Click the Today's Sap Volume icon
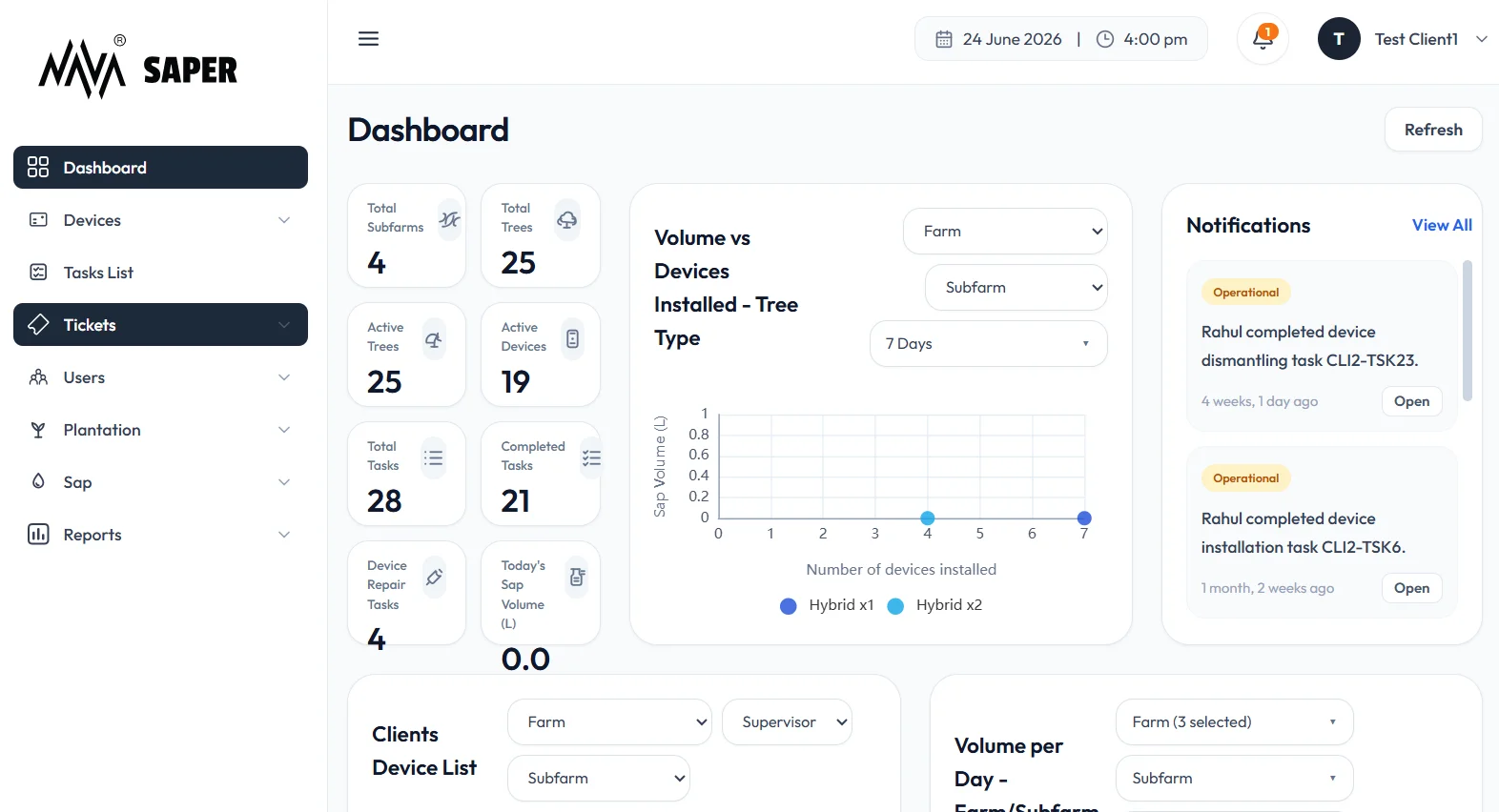 (x=577, y=578)
